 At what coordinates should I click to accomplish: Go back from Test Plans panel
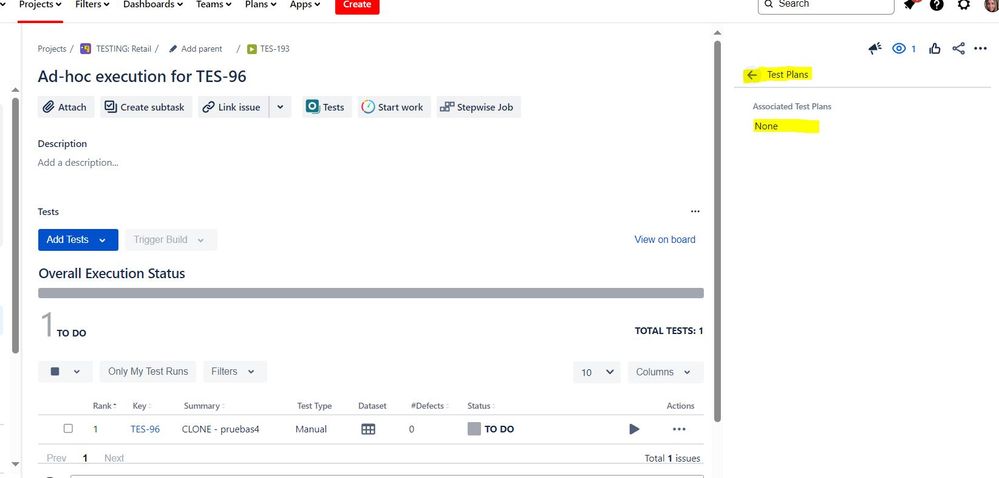pyautogui.click(x=752, y=75)
